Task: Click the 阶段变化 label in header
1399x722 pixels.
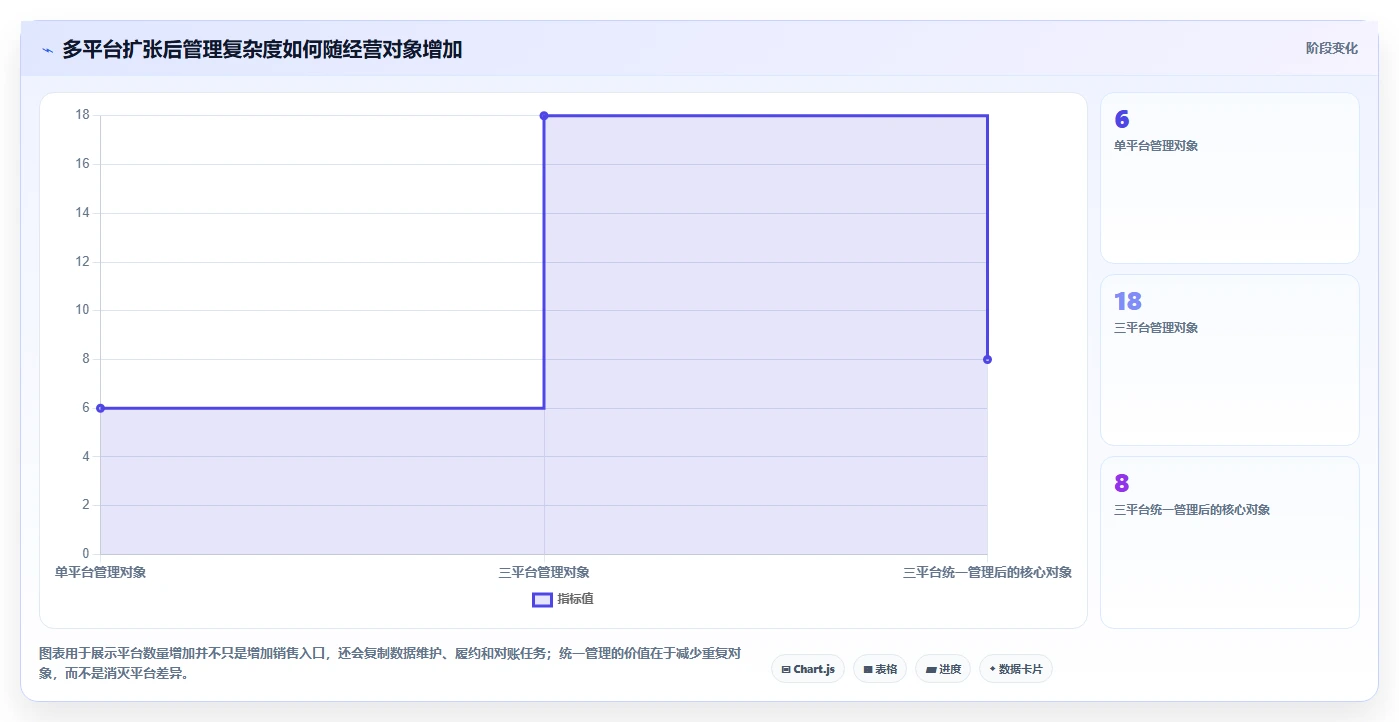Action: (x=1332, y=48)
